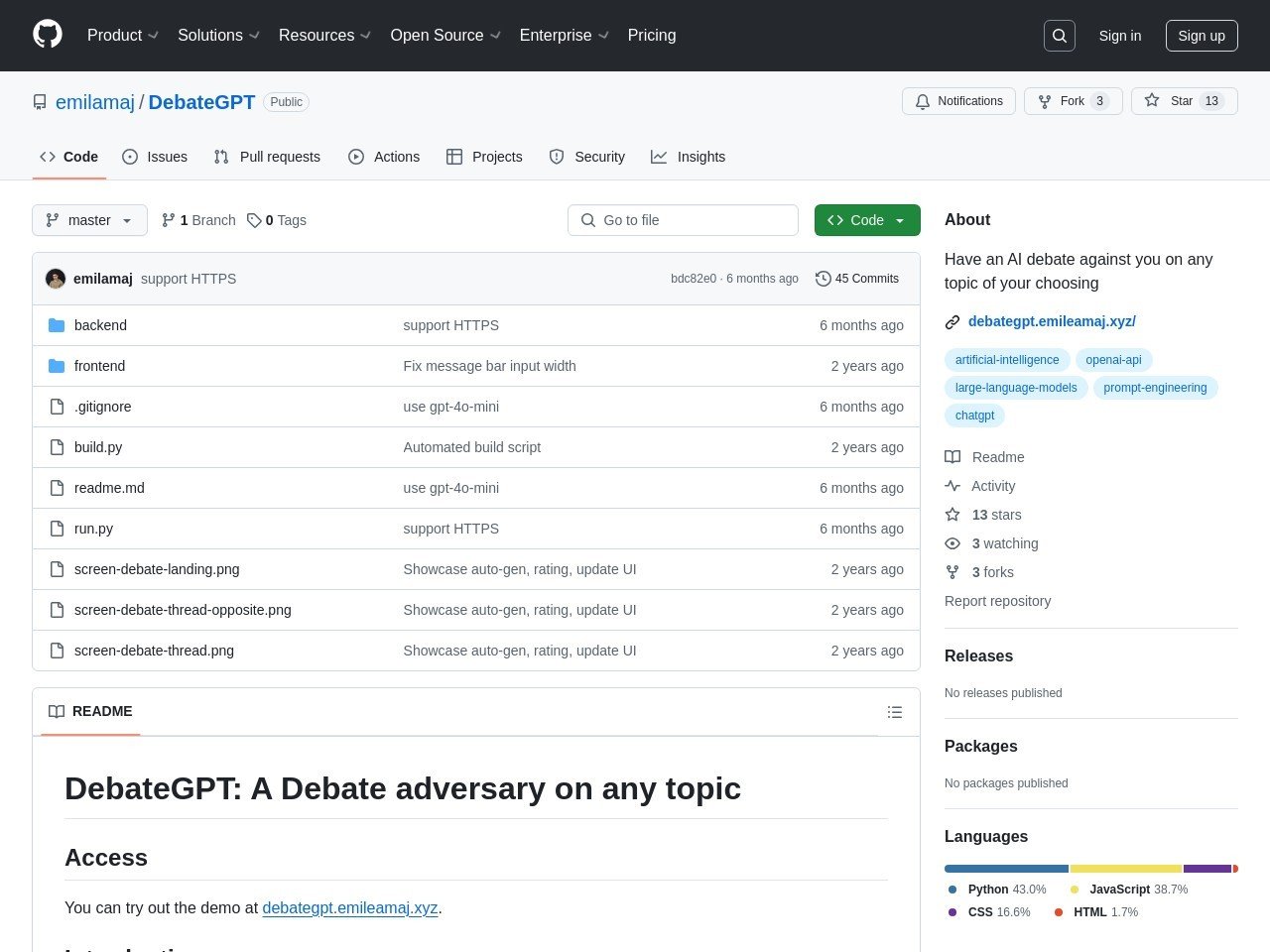The height and width of the screenshot is (952, 1270).
Task: Click the link icon beside debategpt.emileamaj.xyz
Action: 952,322
